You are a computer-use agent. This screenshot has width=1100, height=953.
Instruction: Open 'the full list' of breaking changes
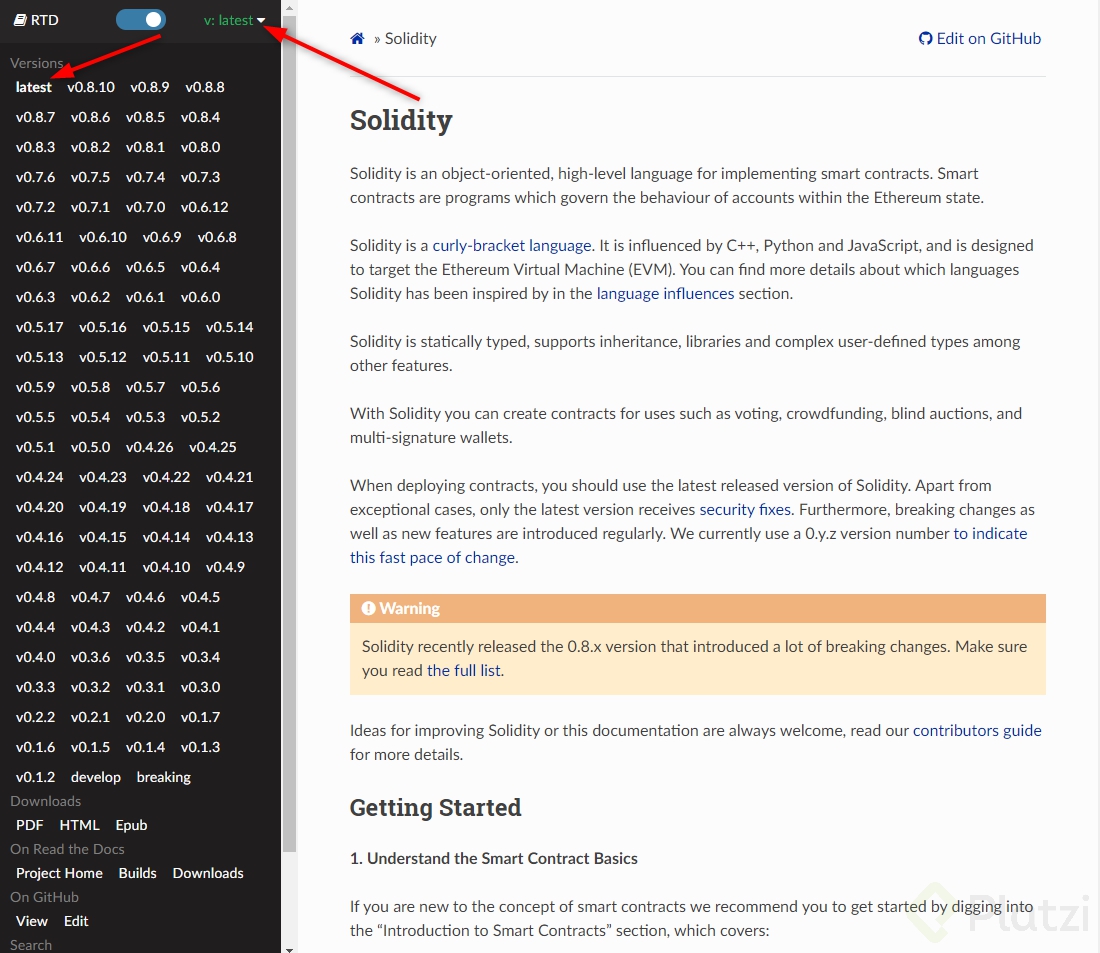(464, 670)
